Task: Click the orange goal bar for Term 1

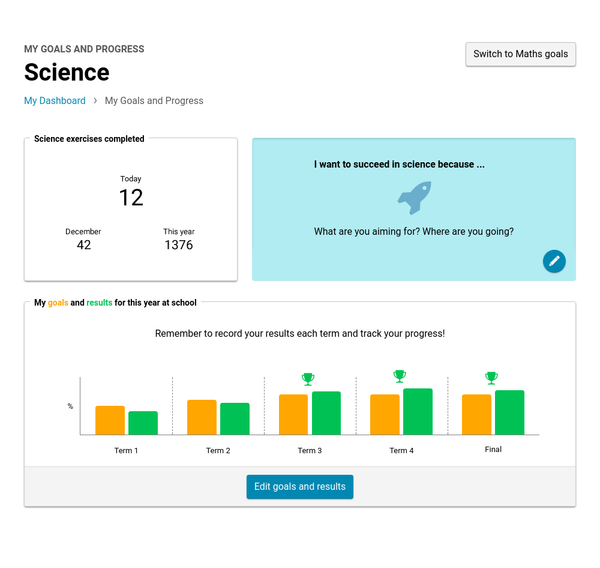Action: pyautogui.click(x=110, y=420)
